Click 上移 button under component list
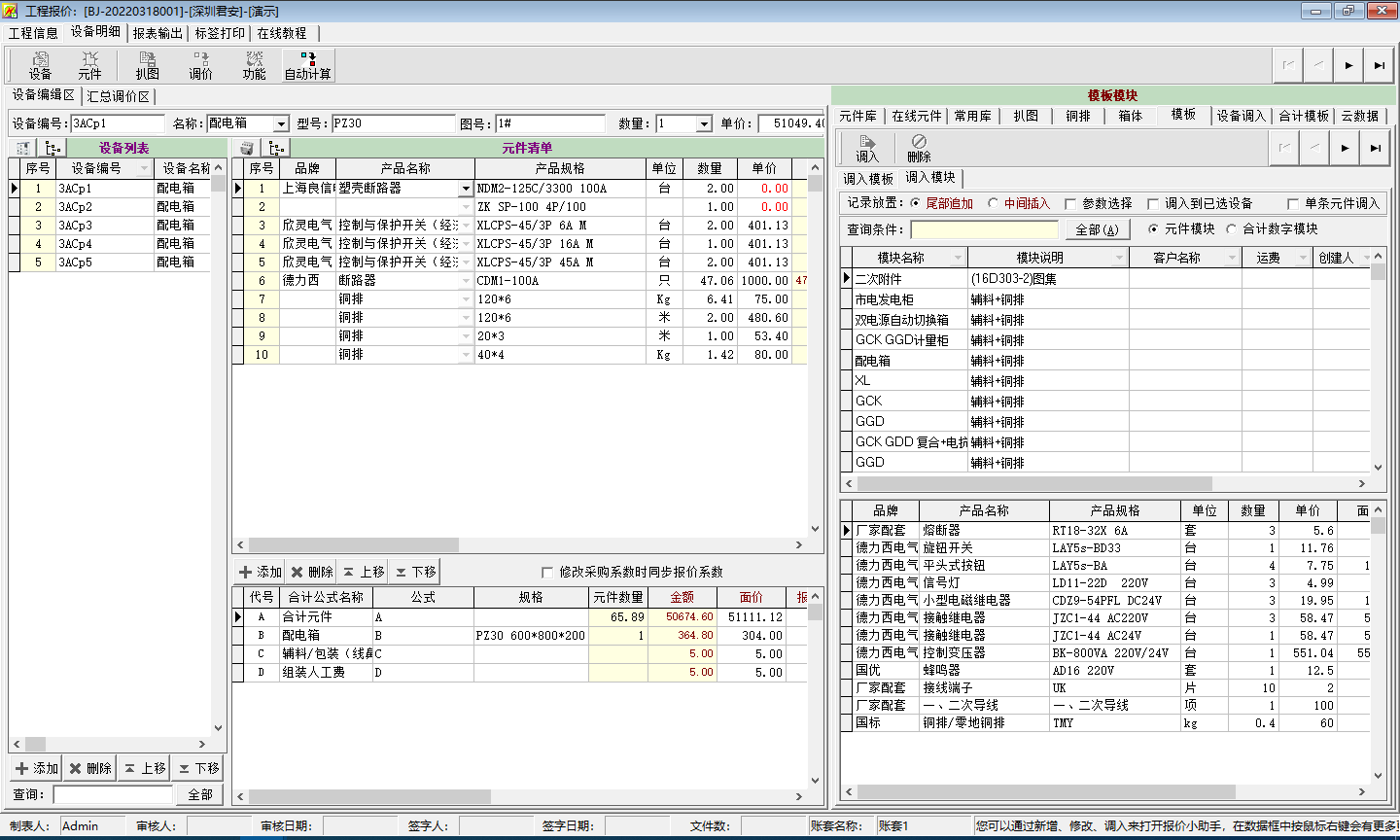The height and width of the screenshot is (840, 1400). (364, 572)
